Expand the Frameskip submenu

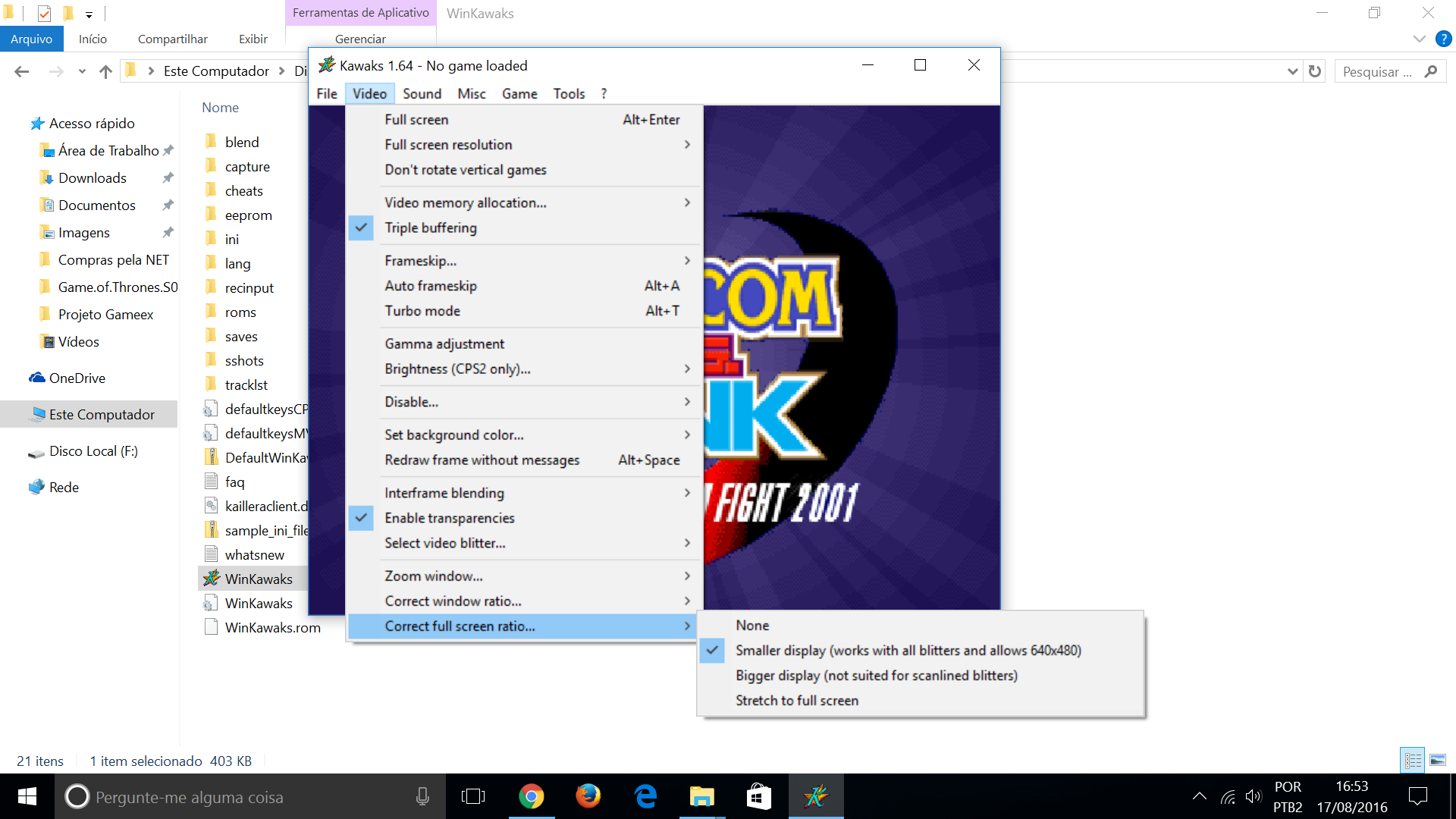524,261
